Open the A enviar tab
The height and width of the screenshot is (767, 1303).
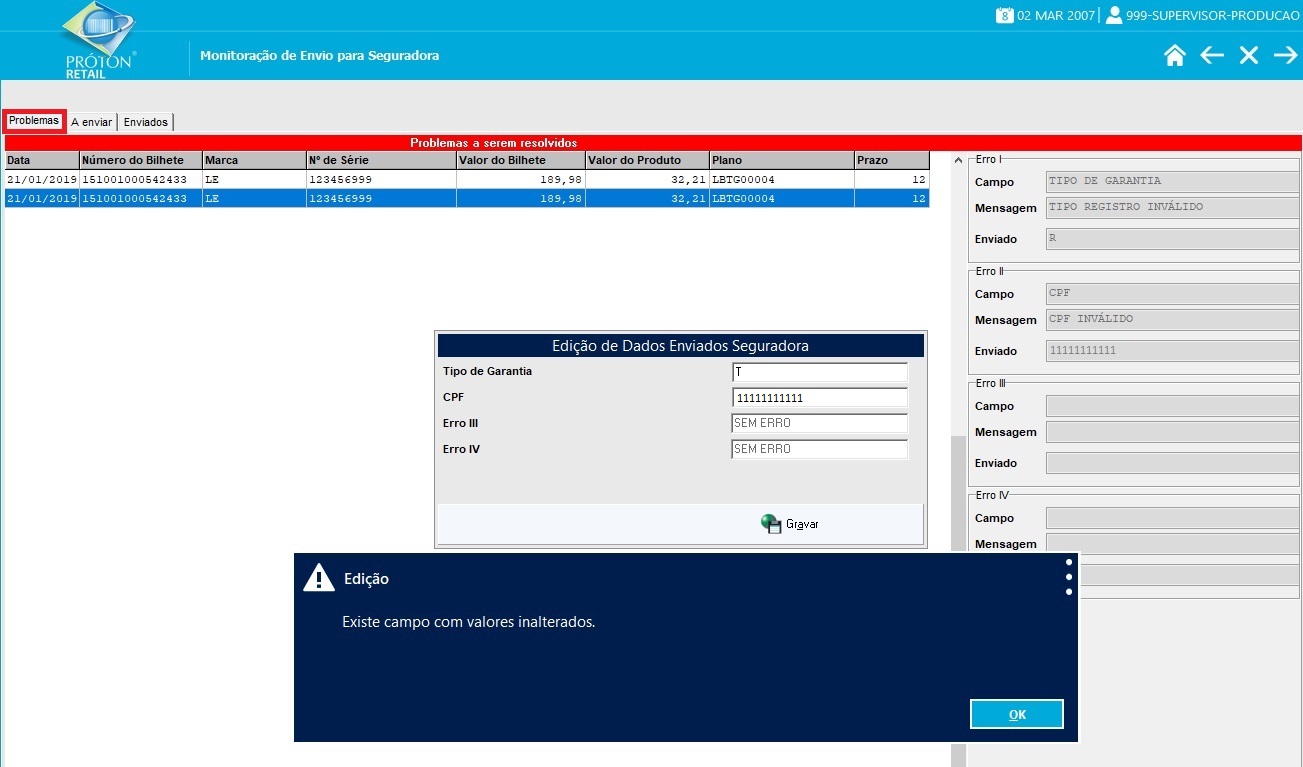91,122
